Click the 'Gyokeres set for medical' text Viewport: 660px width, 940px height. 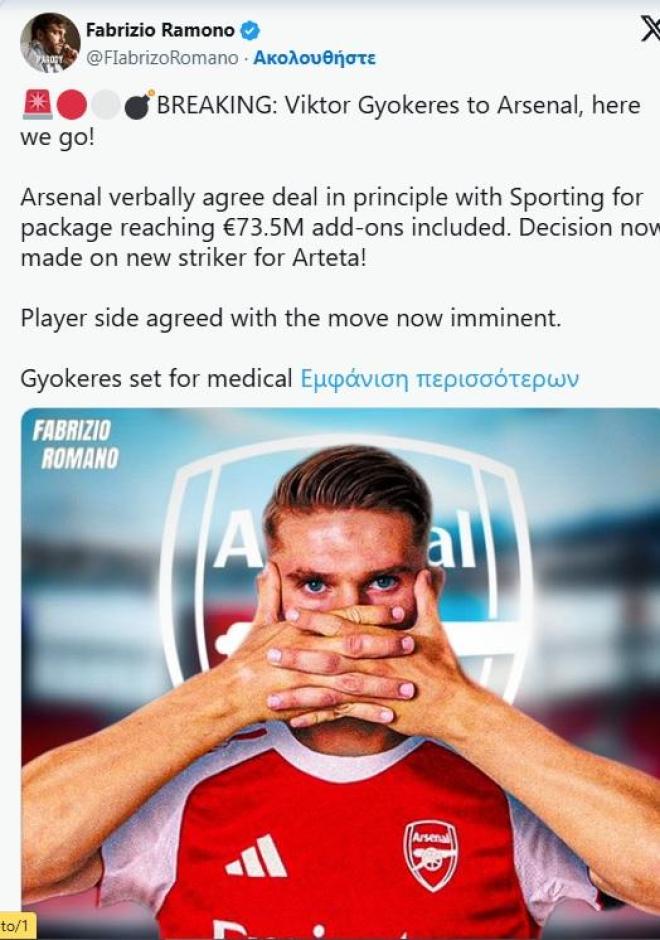coord(156,379)
